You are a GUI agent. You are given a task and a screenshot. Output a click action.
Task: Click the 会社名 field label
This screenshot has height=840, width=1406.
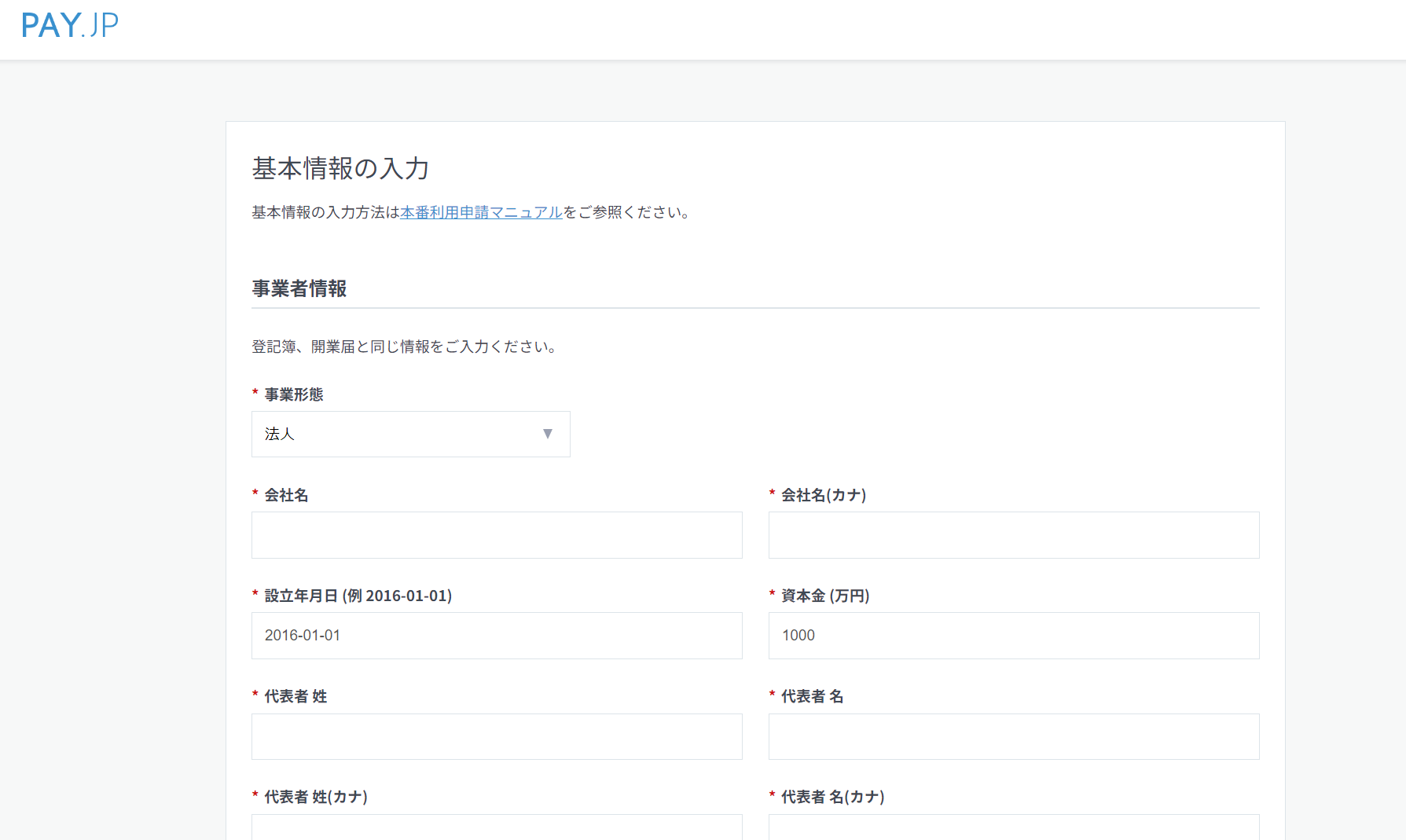click(x=286, y=495)
